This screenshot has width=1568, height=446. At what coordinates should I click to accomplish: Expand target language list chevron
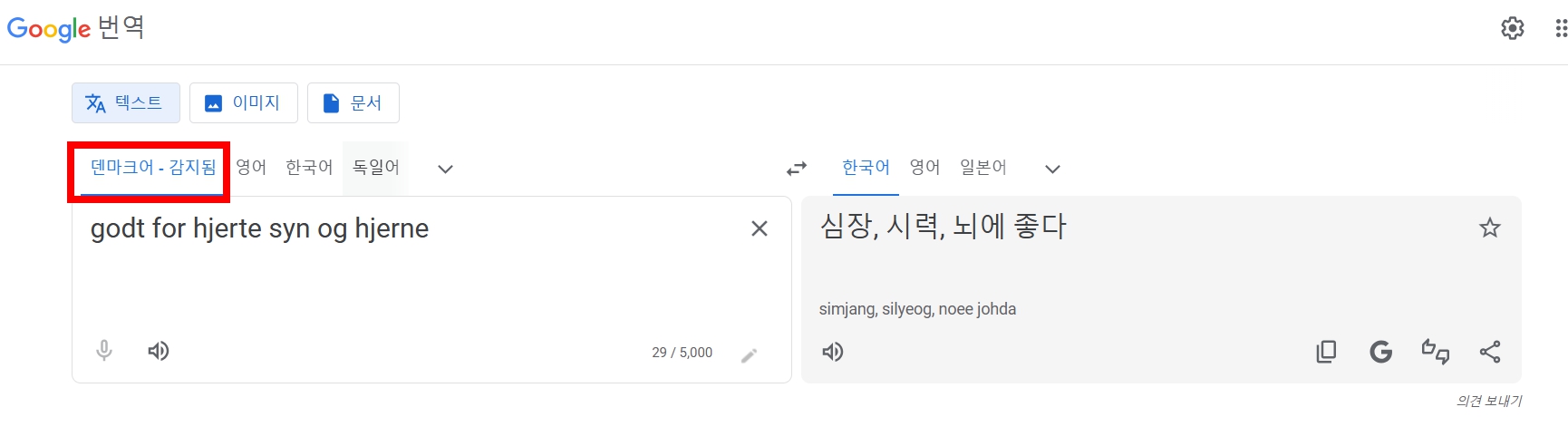(x=1052, y=169)
